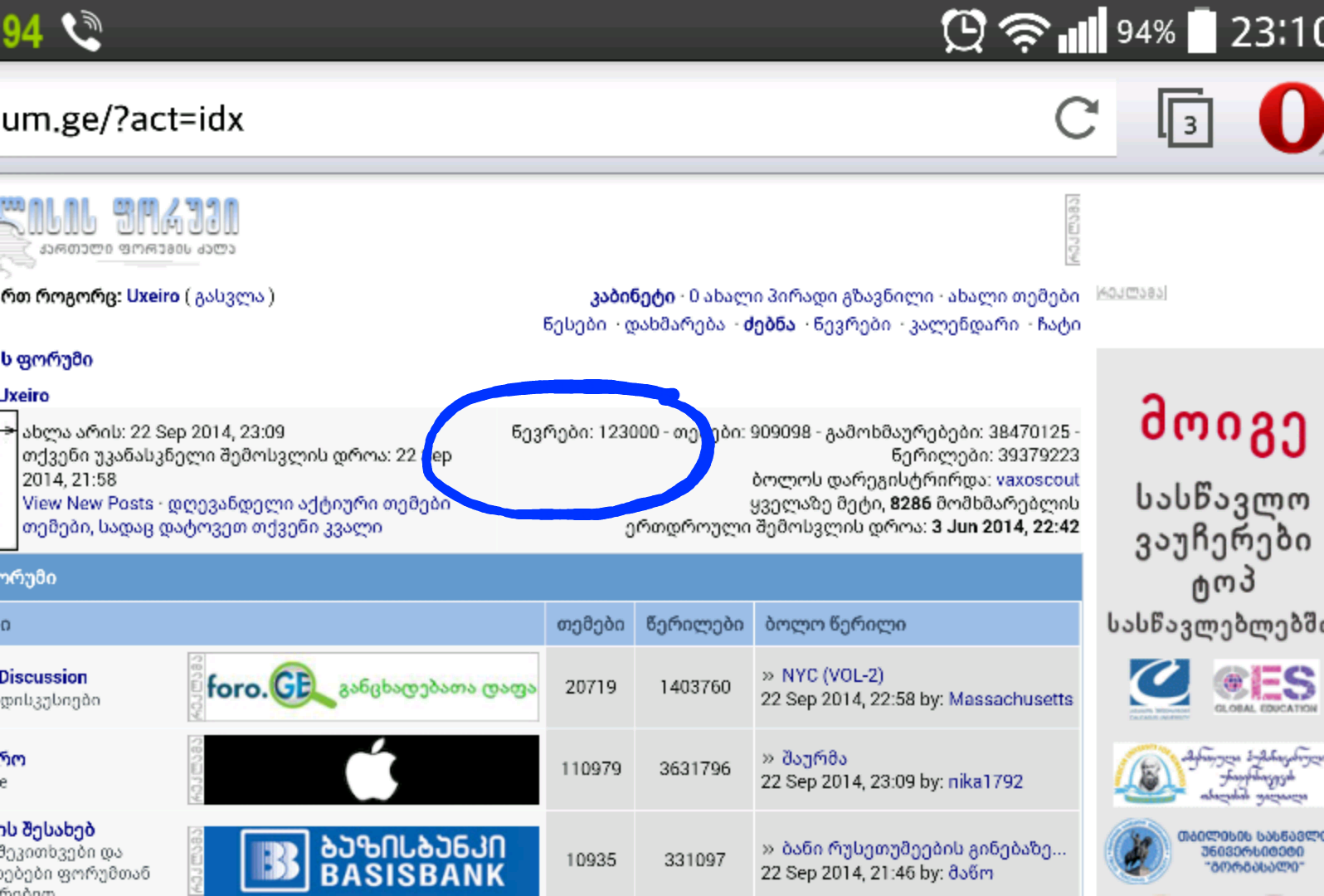Open the BASISBANK banner
This screenshot has width=1324, height=896.
[x=372, y=860]
